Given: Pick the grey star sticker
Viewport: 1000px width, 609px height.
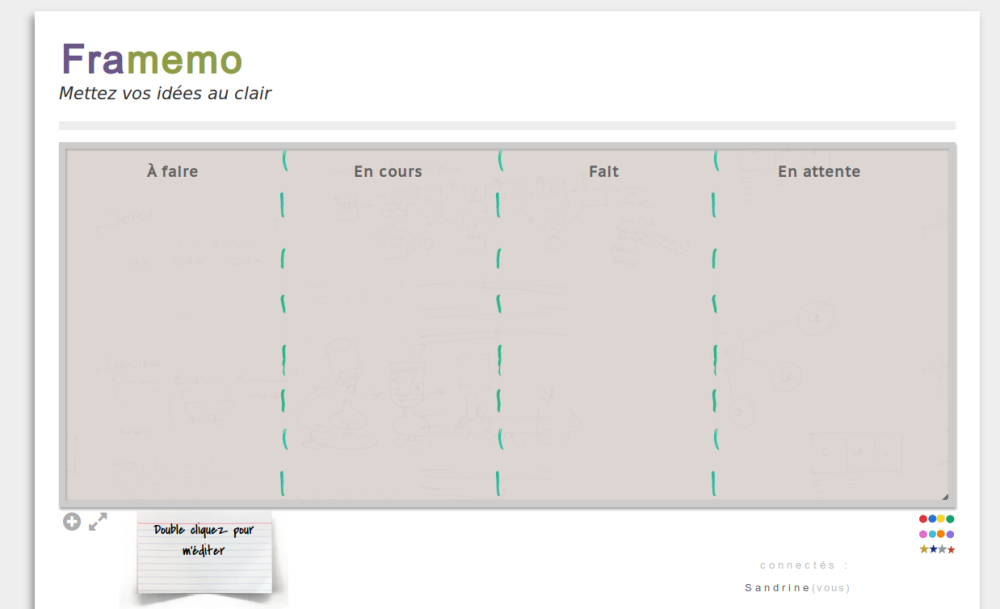Looking at the screenshot, I should click(942, 549).
